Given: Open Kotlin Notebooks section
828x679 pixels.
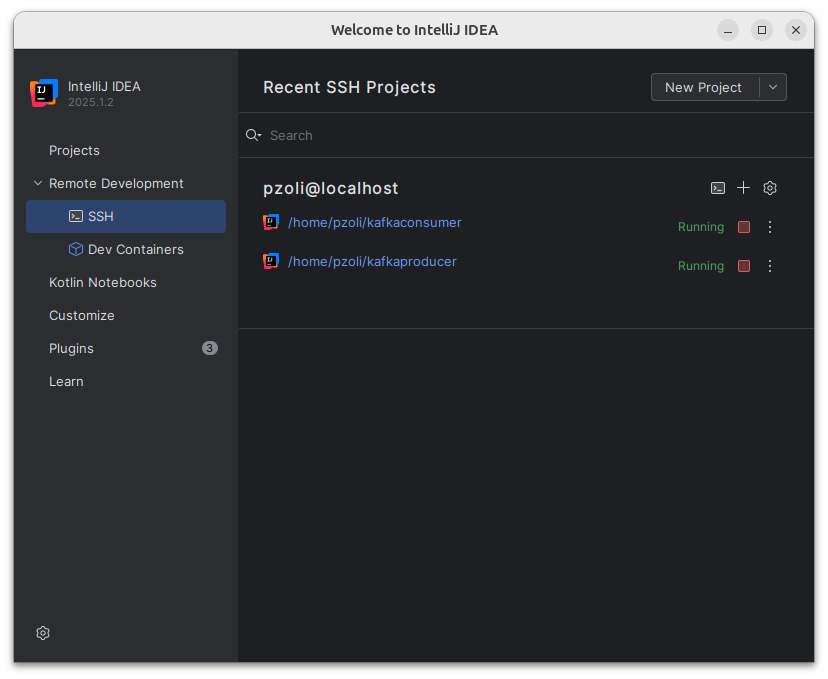Looking at the screenshot, I should 126,282.
